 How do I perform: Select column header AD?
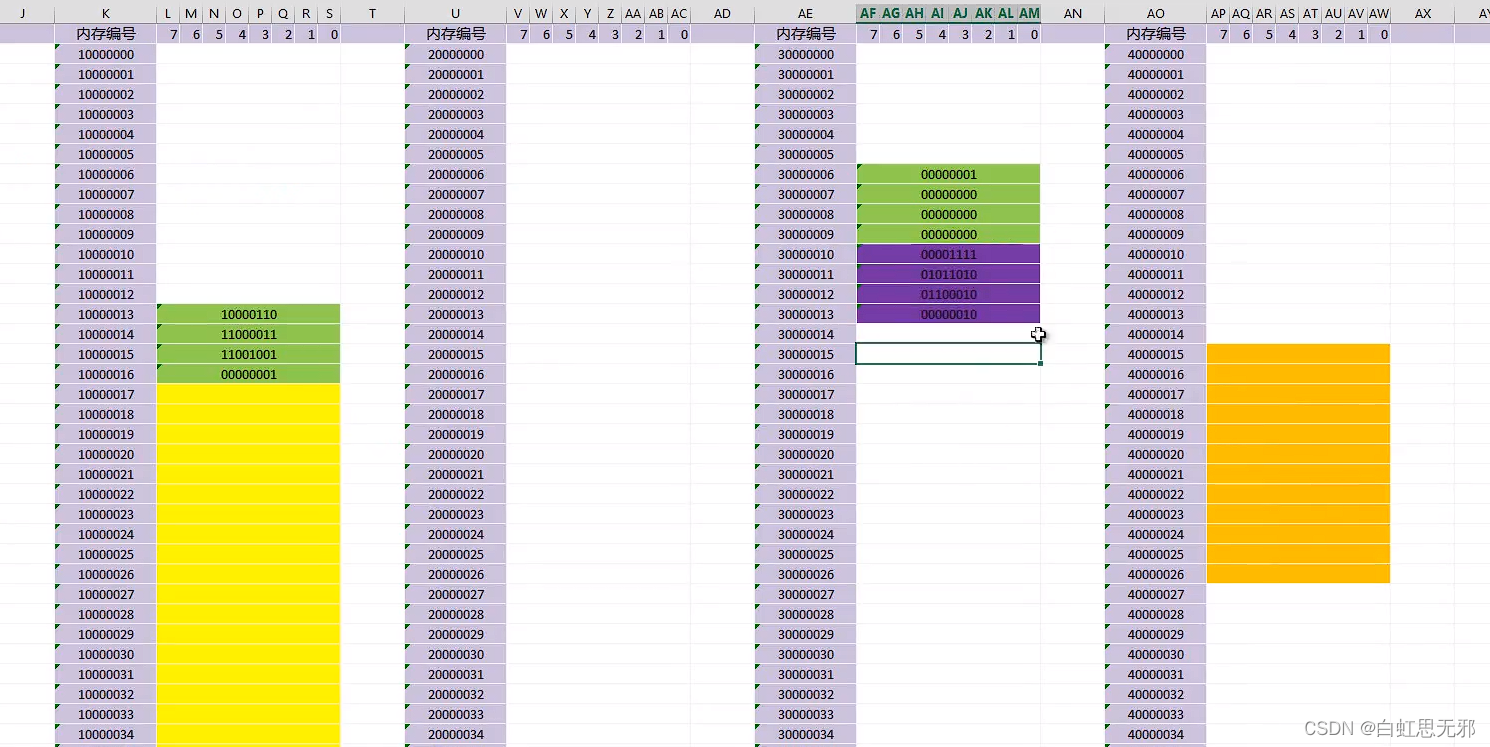[x=722, y=13]
